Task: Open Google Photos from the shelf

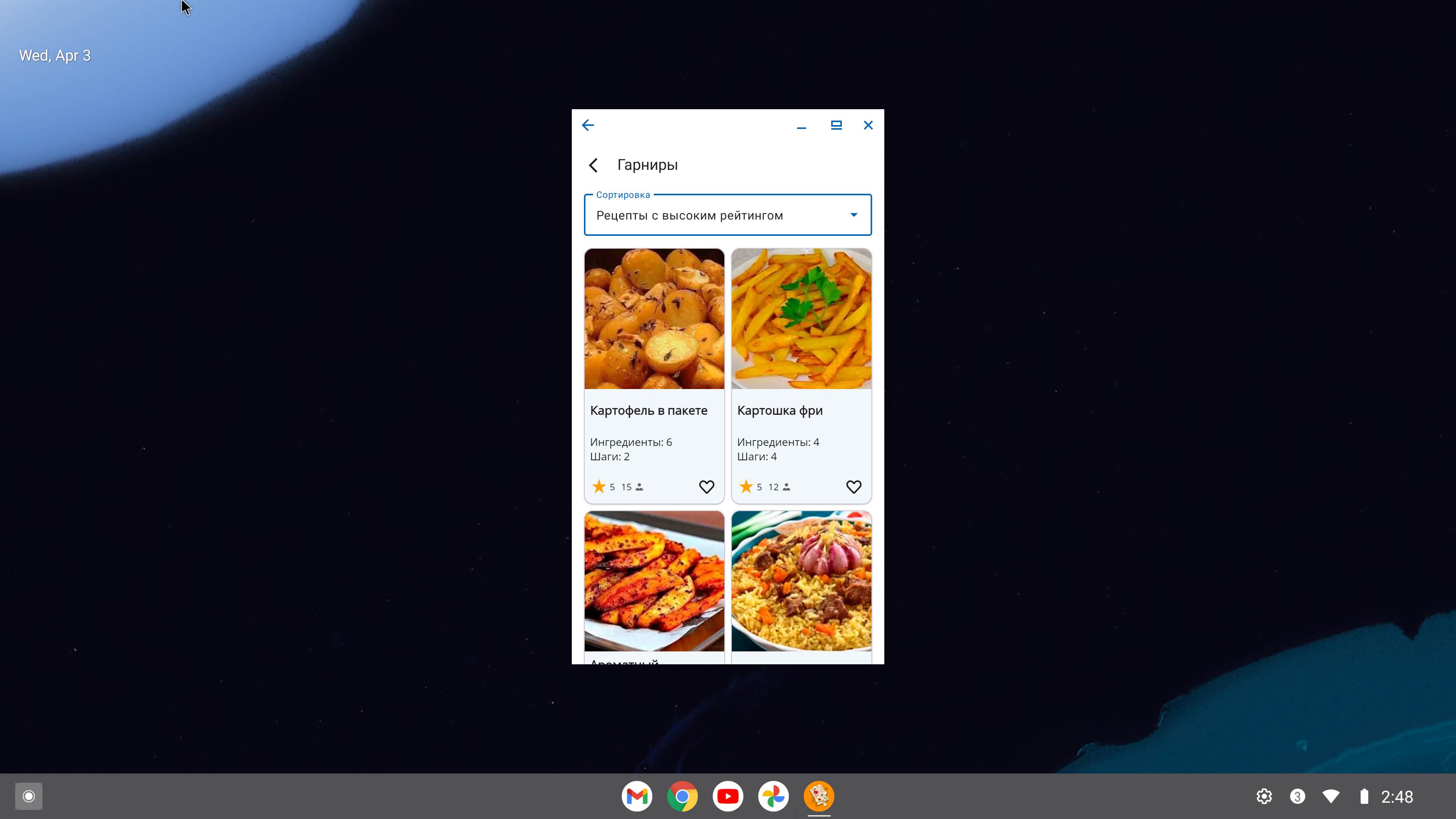Action: click(773, 796)
